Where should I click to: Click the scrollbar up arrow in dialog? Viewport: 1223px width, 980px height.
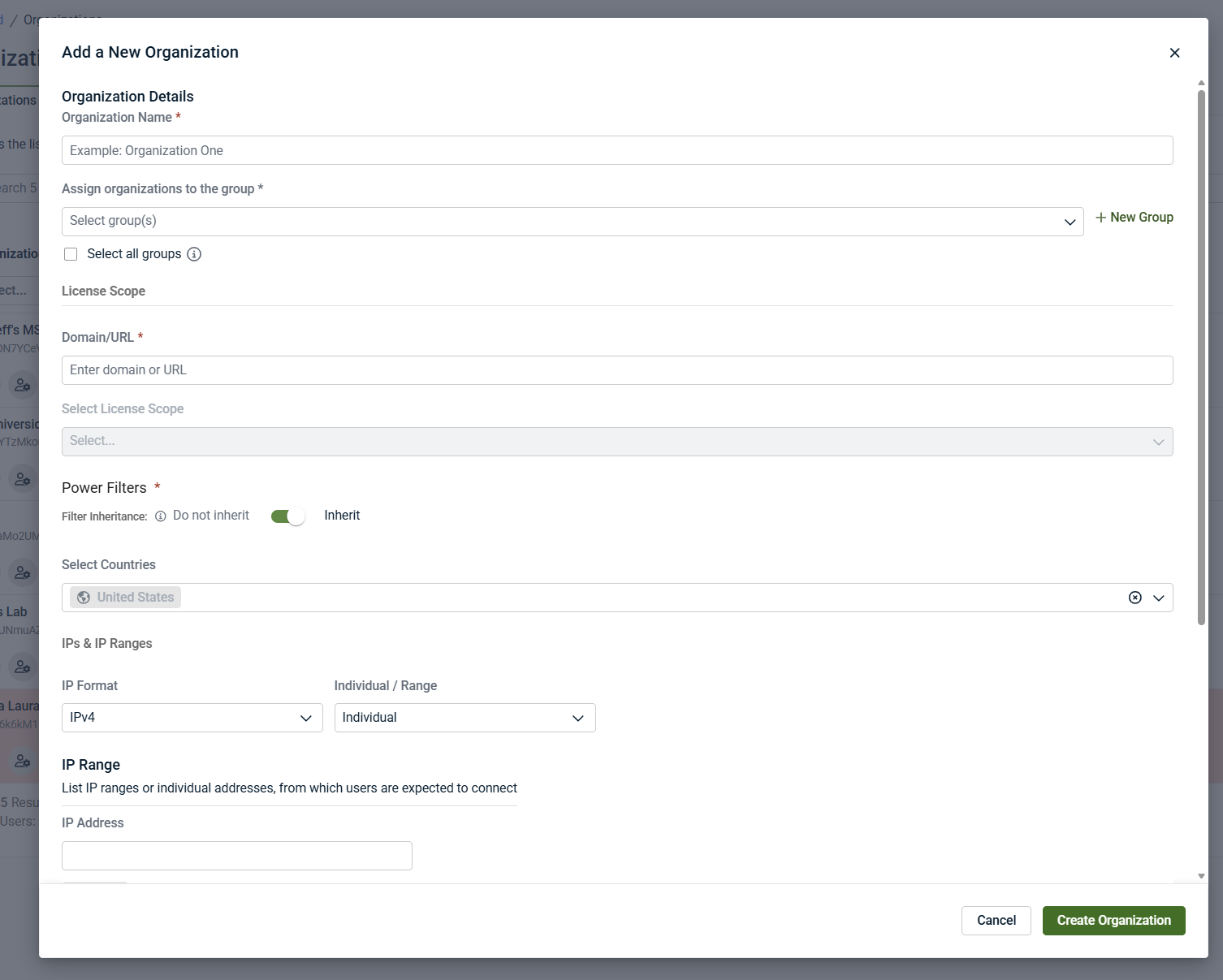1202,83
